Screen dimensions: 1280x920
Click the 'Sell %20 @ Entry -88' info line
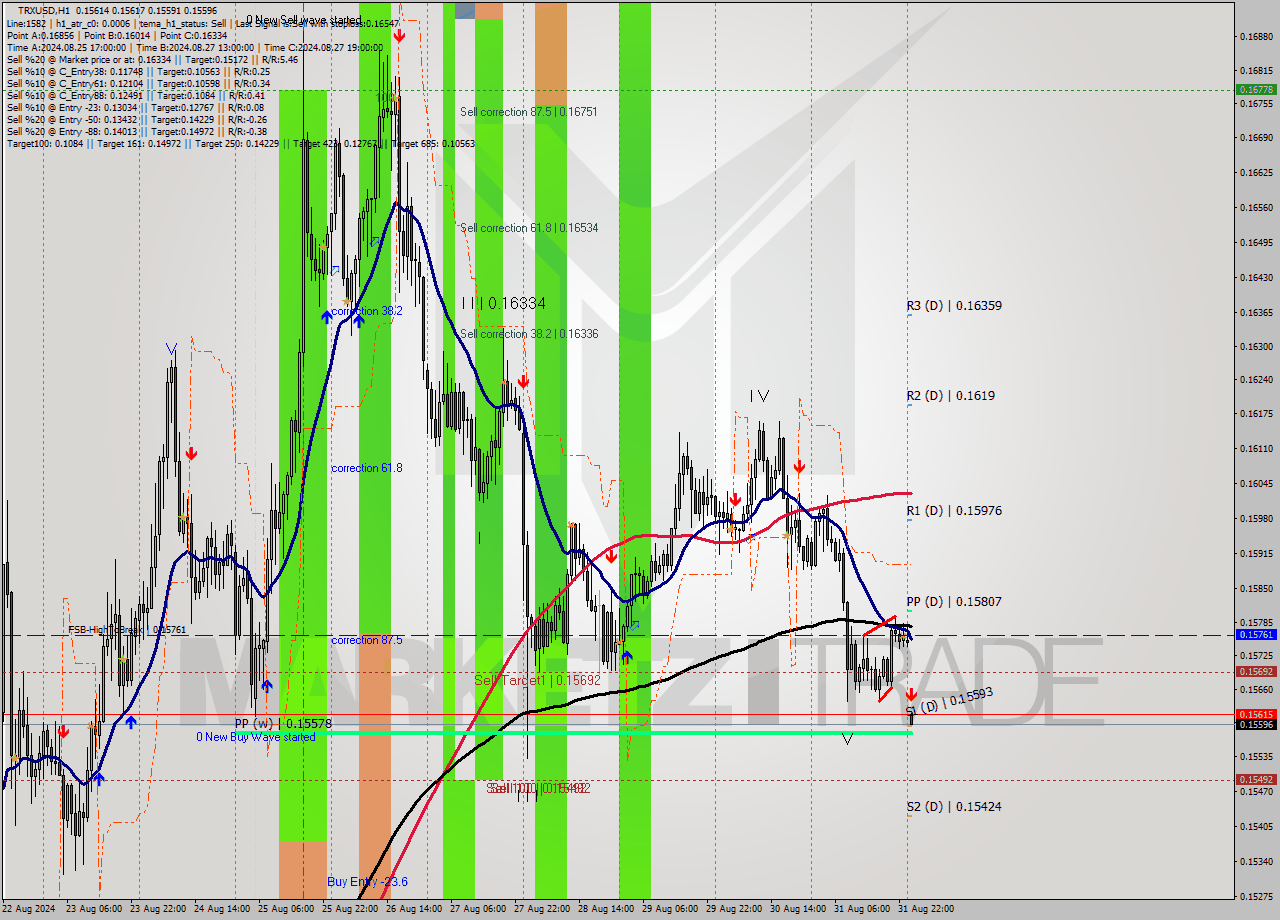[x=137, y=131]
